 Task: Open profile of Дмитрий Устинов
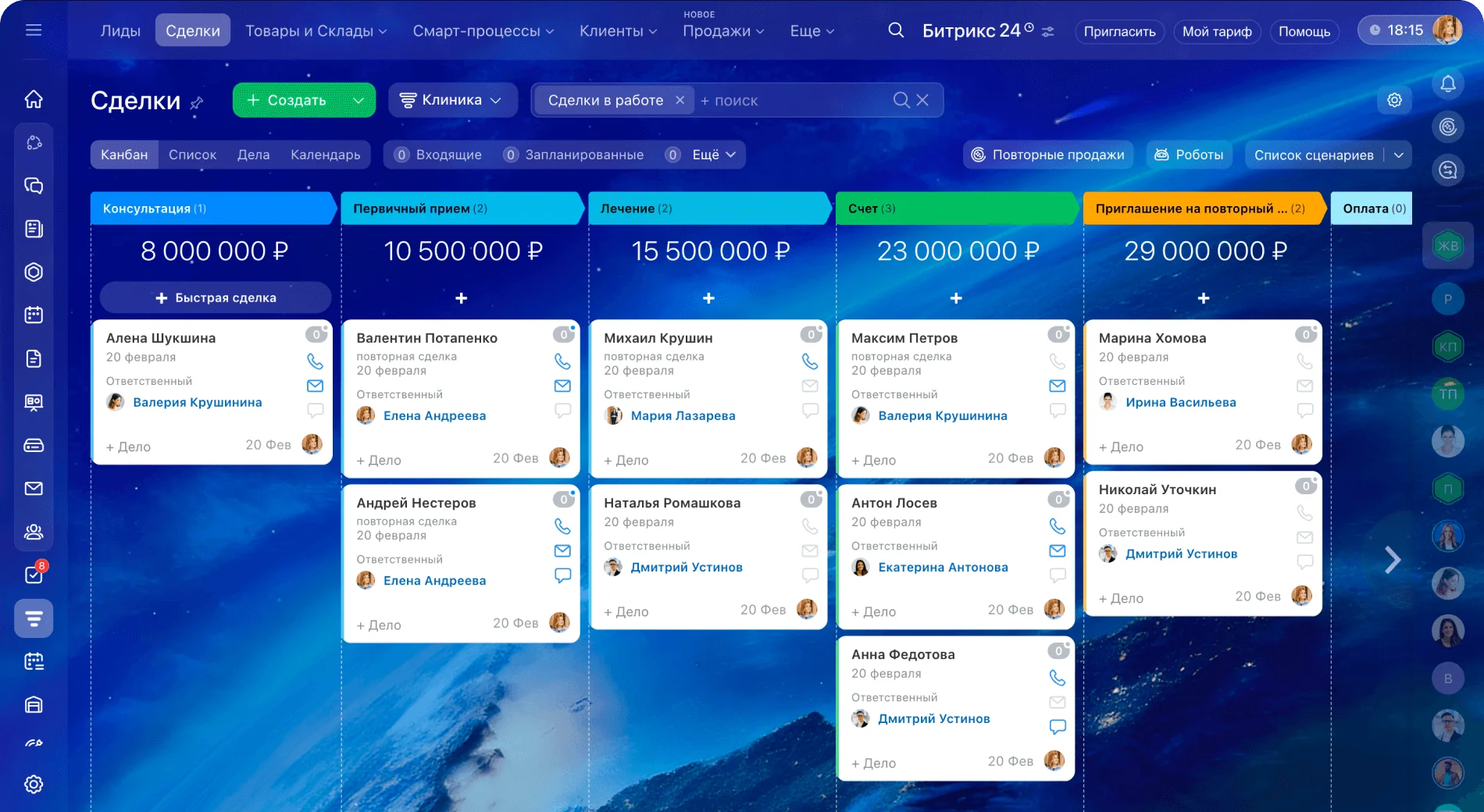pos(687,568)
